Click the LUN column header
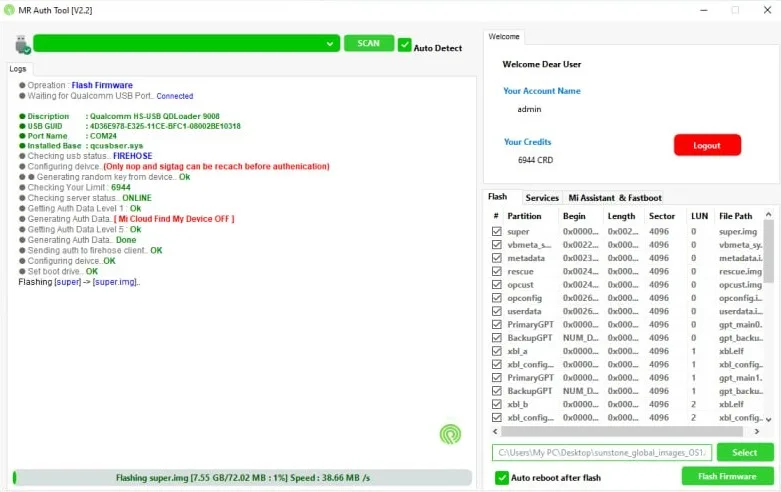This screenshot has height=492, width=781. coord(699,216)
